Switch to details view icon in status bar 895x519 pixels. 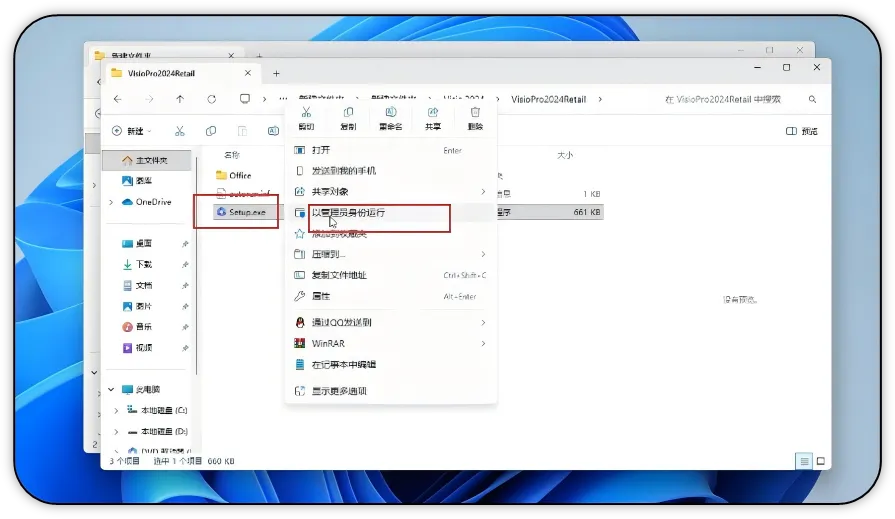(x=804, y=461)
